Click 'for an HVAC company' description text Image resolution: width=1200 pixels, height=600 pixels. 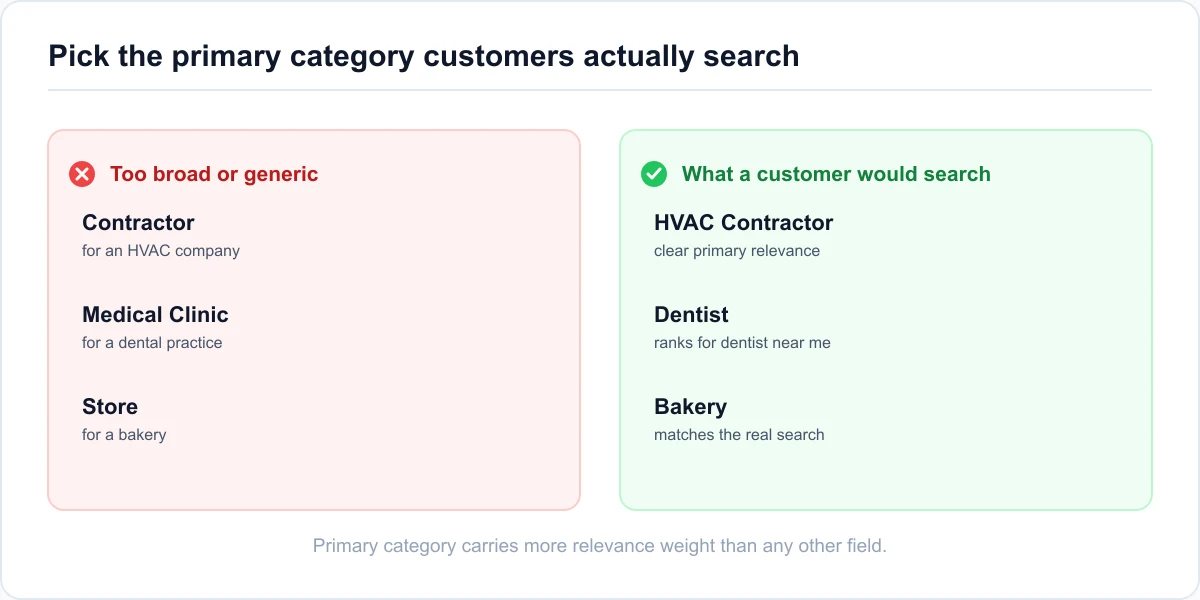[x=161, y=251]
